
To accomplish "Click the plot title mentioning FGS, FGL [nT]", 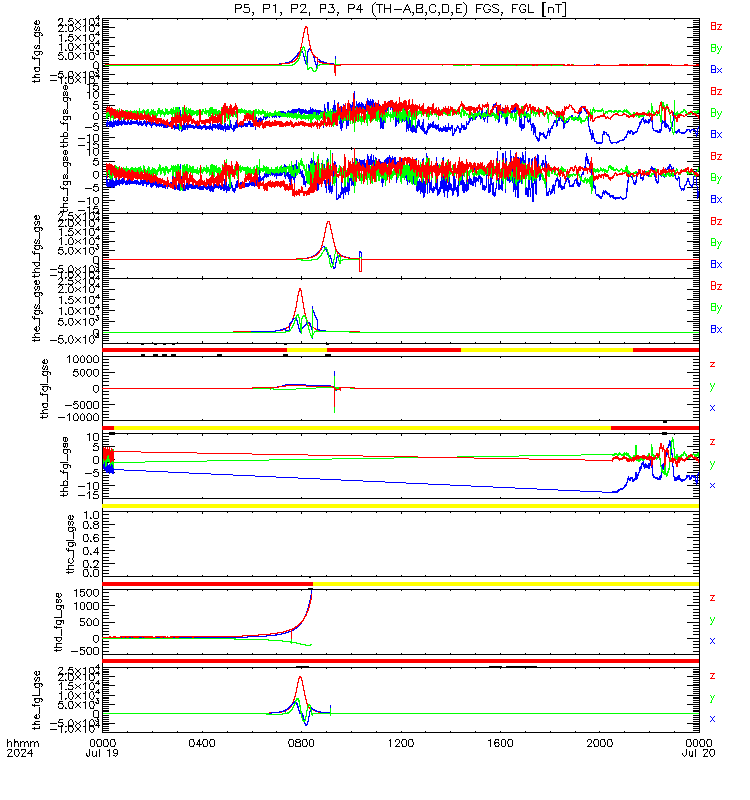I will [x=400, y=9].
